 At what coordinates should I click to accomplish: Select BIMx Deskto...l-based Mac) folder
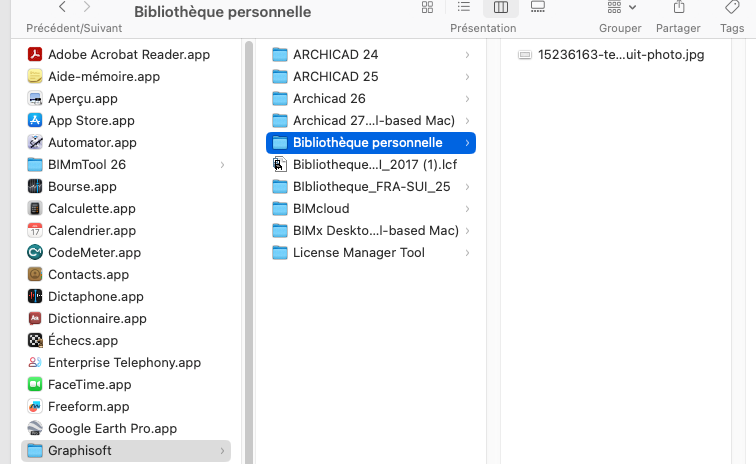point(376,231)
